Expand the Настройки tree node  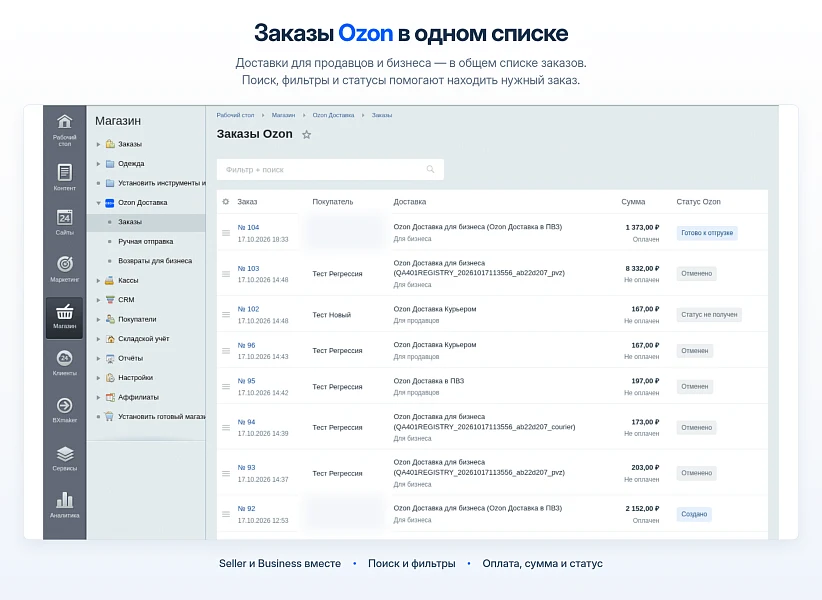click(98, 378)
